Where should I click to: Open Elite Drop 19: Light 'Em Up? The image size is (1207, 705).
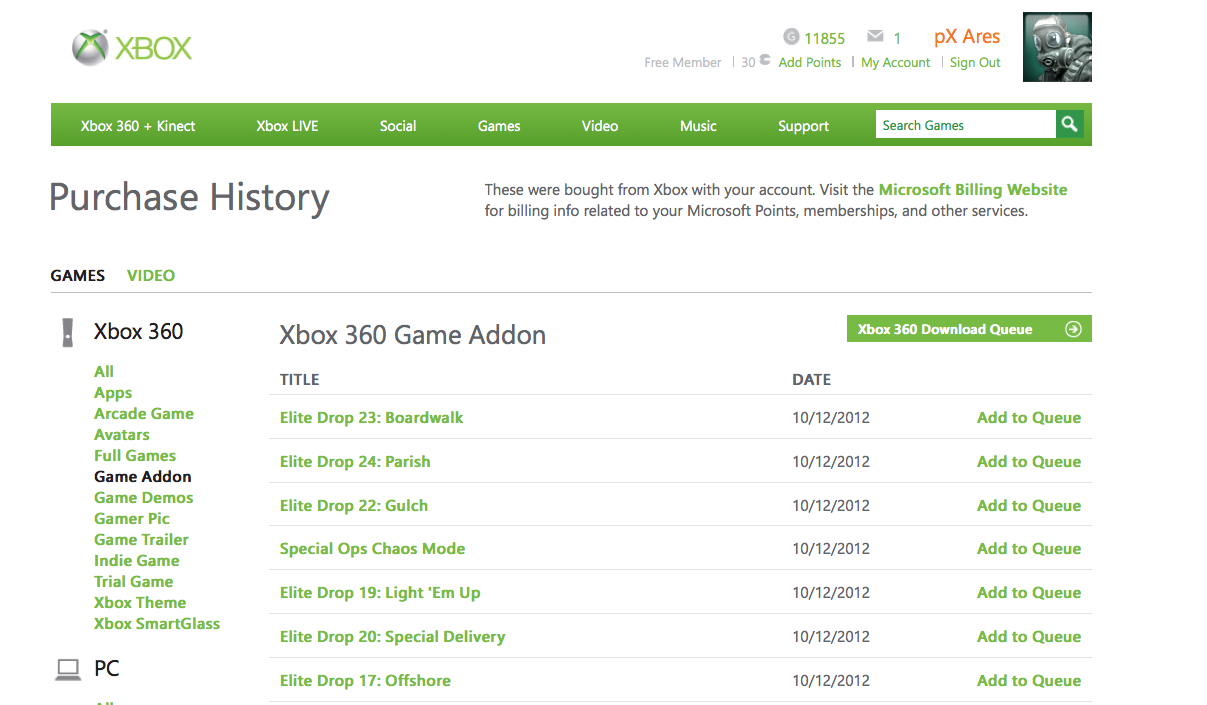click(380, 592)
